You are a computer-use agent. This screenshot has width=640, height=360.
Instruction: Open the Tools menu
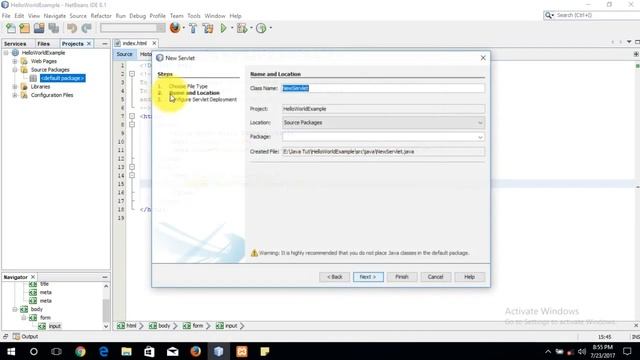pos(194,16)
